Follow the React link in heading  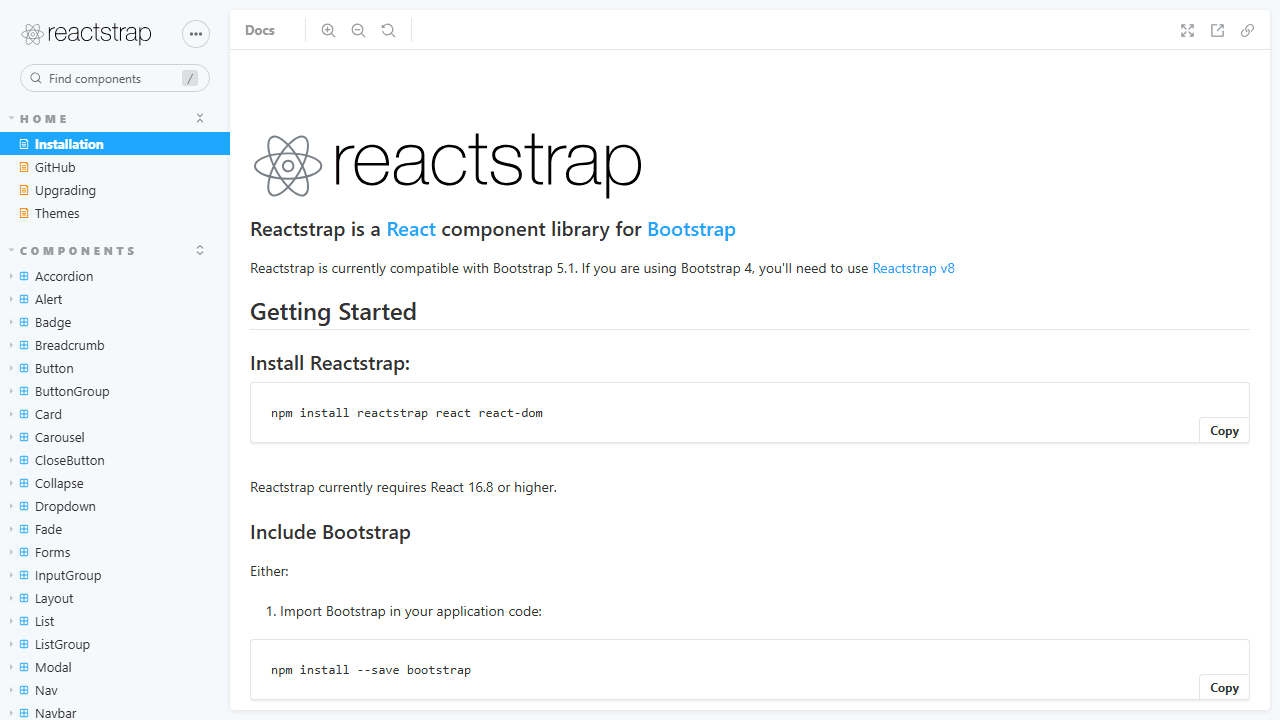tap(411, 230)
